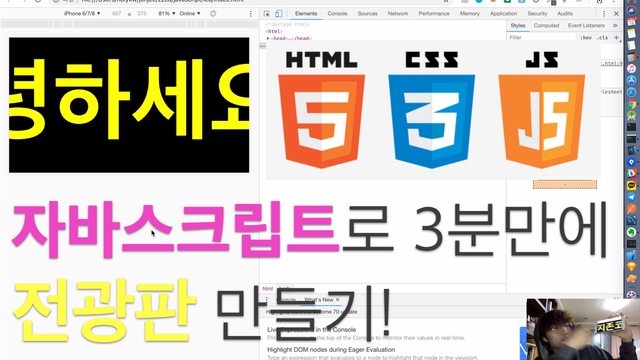Open the drawer three-dot menu
This screenshot has width=640, height=360.
(267, 300)
